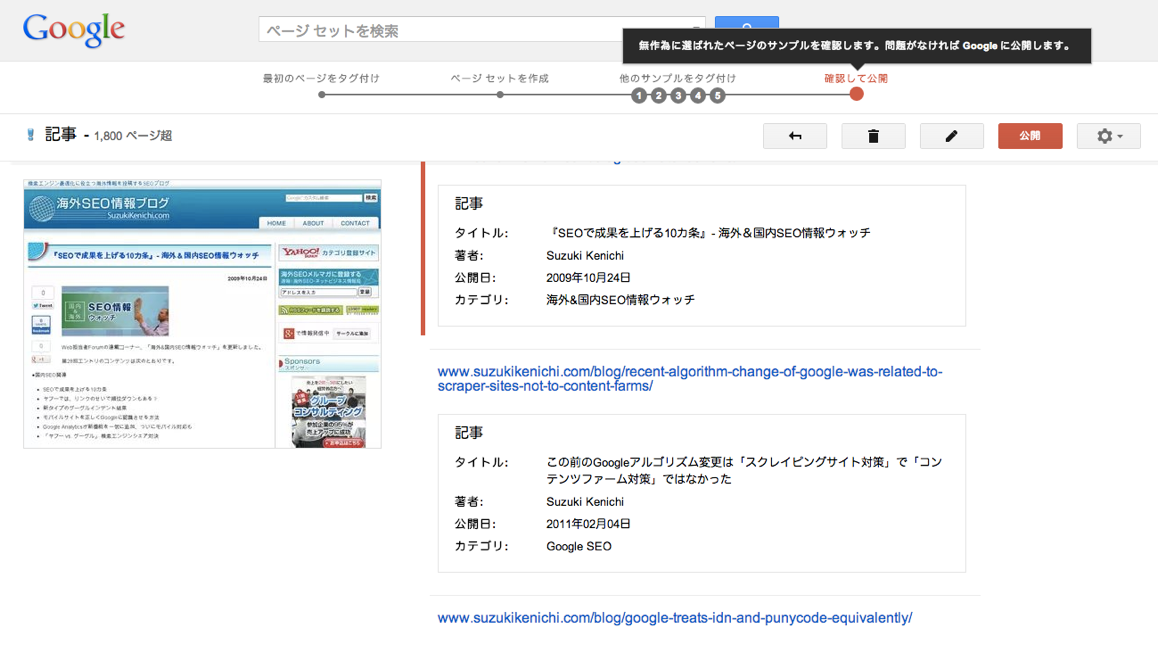Select sample step number 4
The height and width of the screenshot is (645, 1158).
tap(698, 95)
